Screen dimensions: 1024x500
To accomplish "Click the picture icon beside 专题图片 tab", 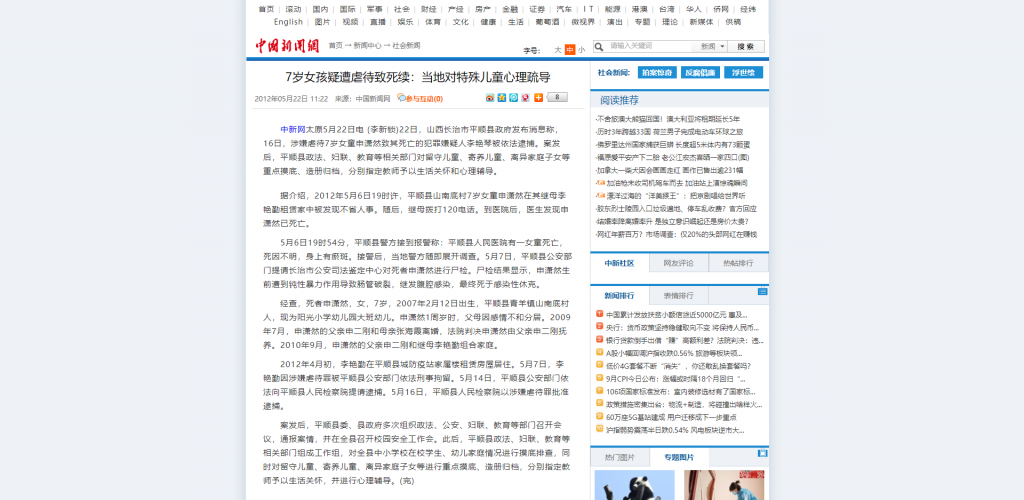I will [762, 453].
